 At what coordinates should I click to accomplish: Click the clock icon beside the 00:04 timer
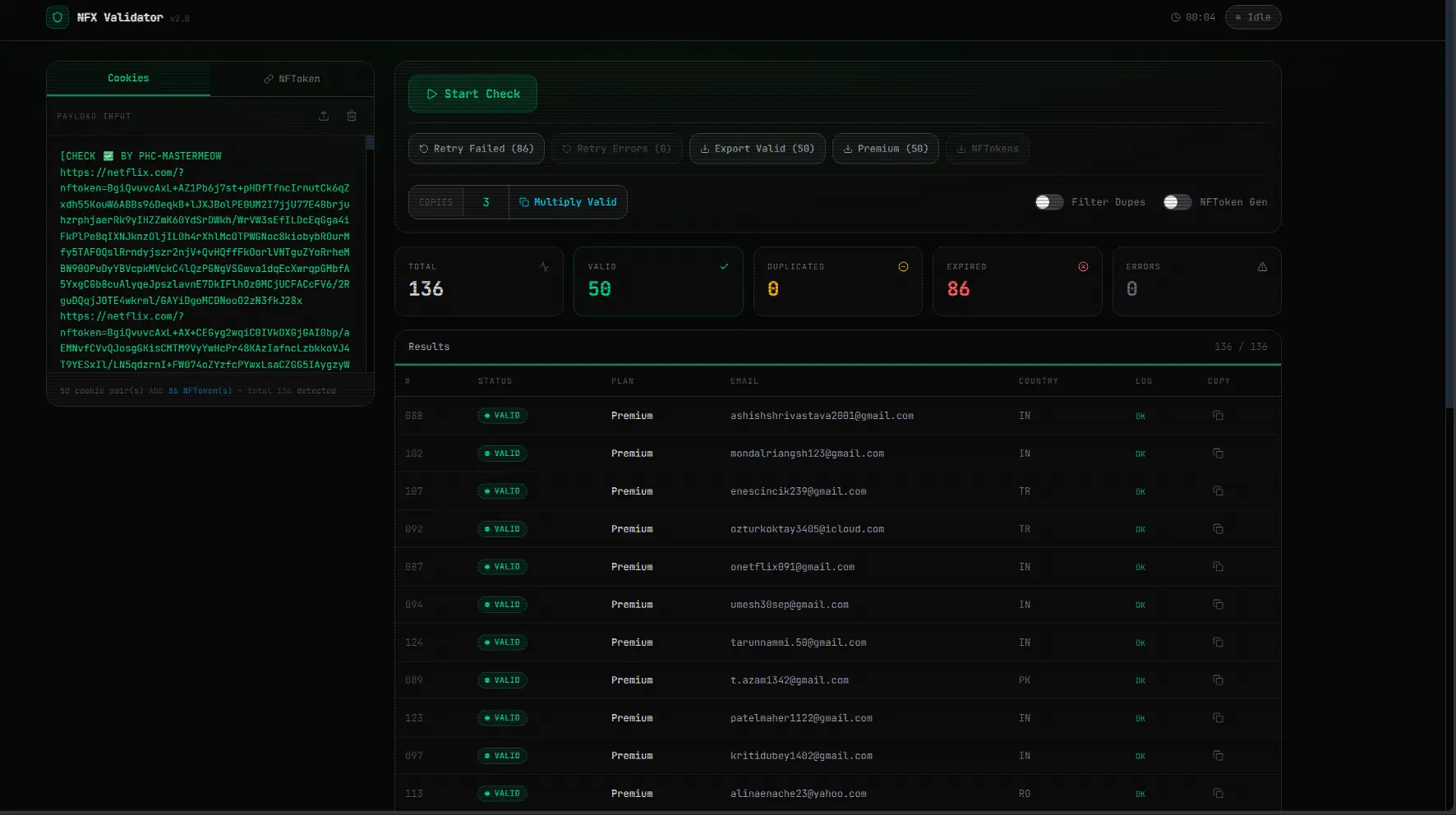click(1176, 17)
